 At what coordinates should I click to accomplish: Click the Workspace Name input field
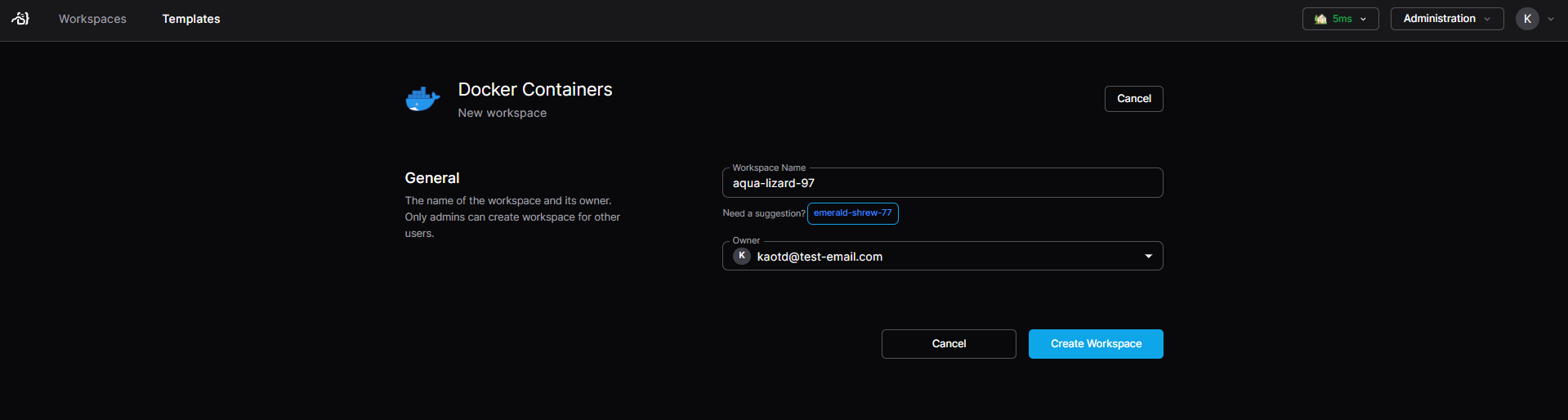tap(942, 183)
